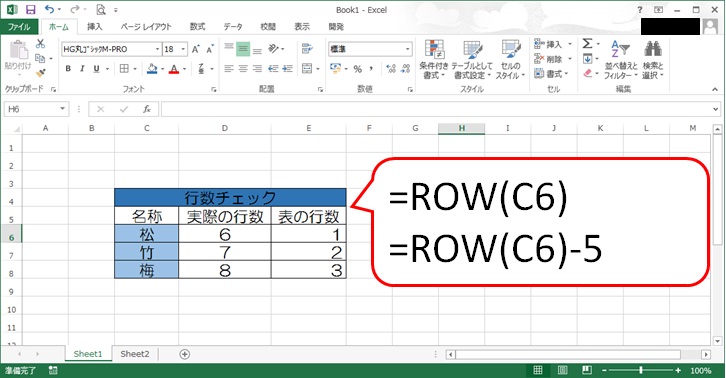Merge and center the selected cells

coord(307,69)
